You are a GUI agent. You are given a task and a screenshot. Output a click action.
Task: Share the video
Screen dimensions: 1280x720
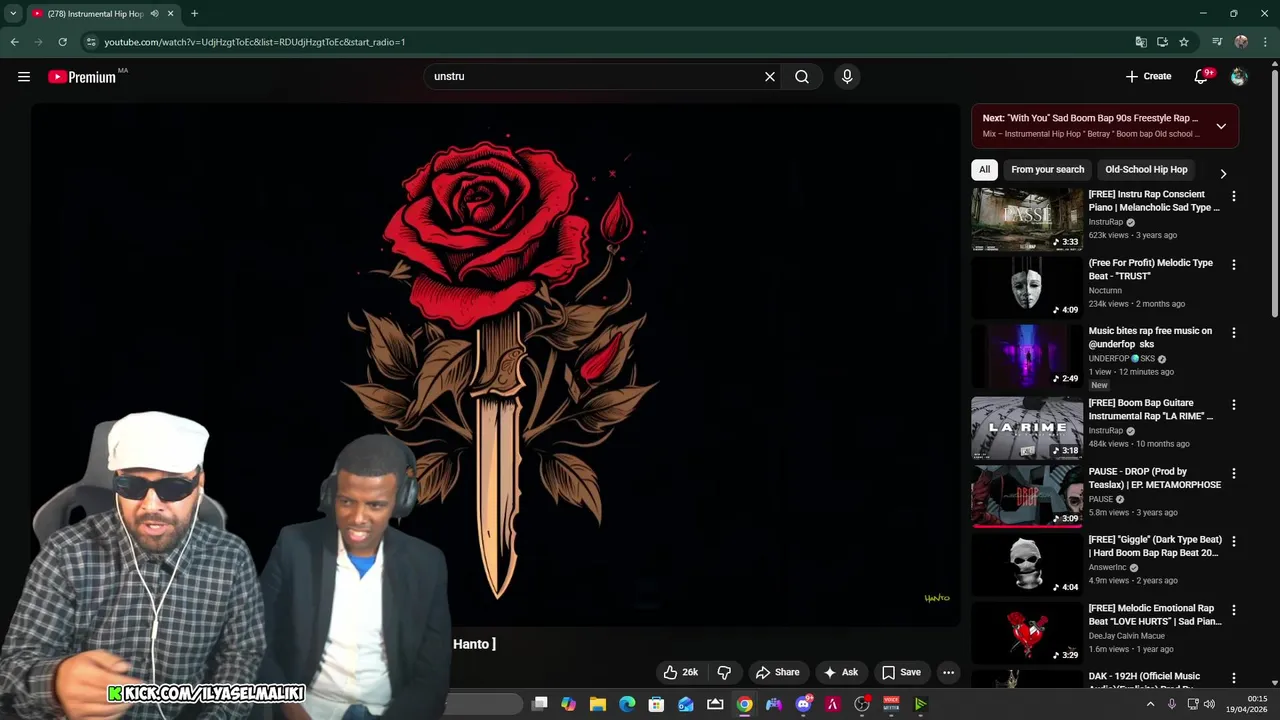pyautogui.click(x=777, y=672)
